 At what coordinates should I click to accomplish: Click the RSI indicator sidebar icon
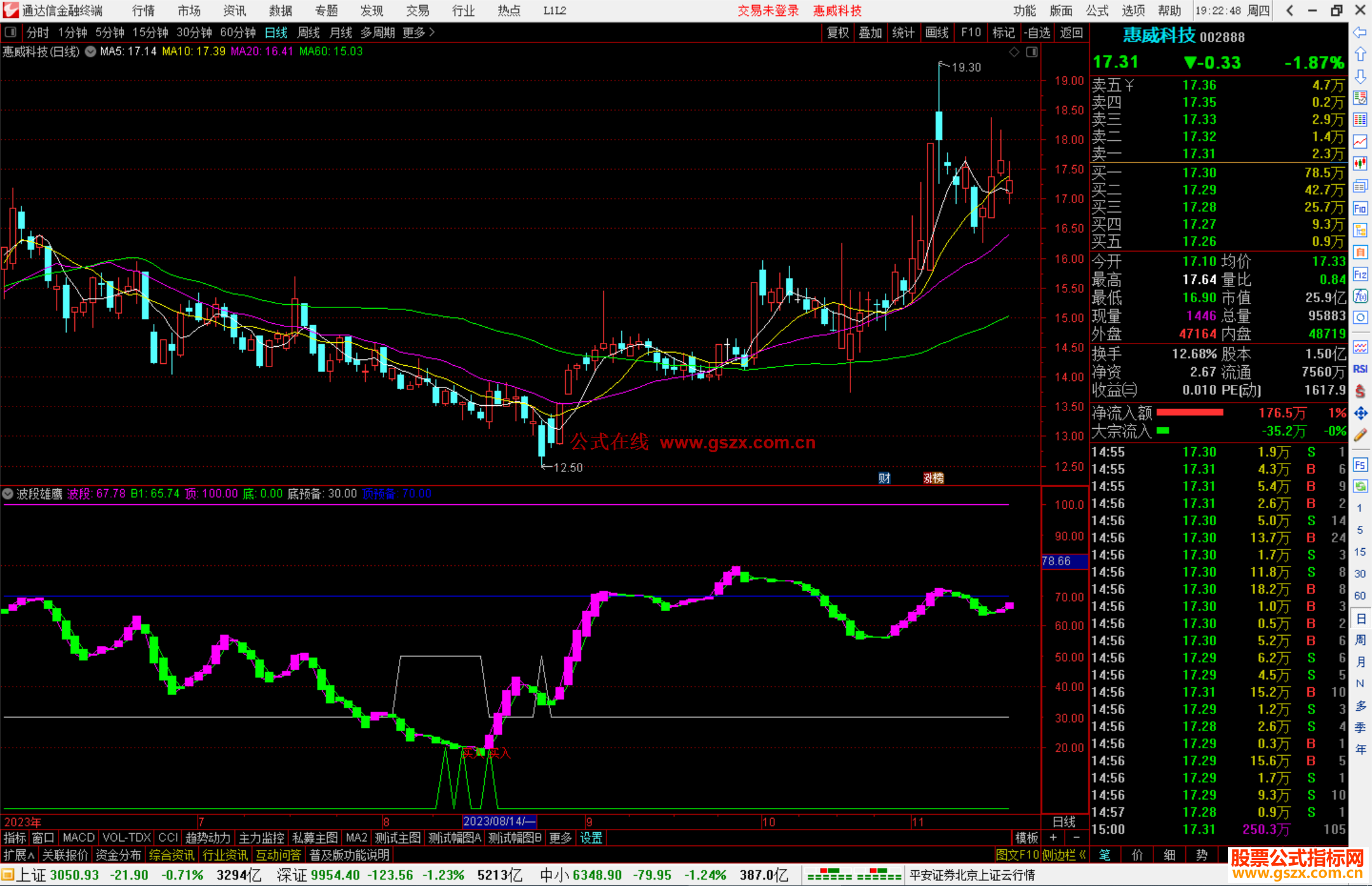tap(1360, 369)
